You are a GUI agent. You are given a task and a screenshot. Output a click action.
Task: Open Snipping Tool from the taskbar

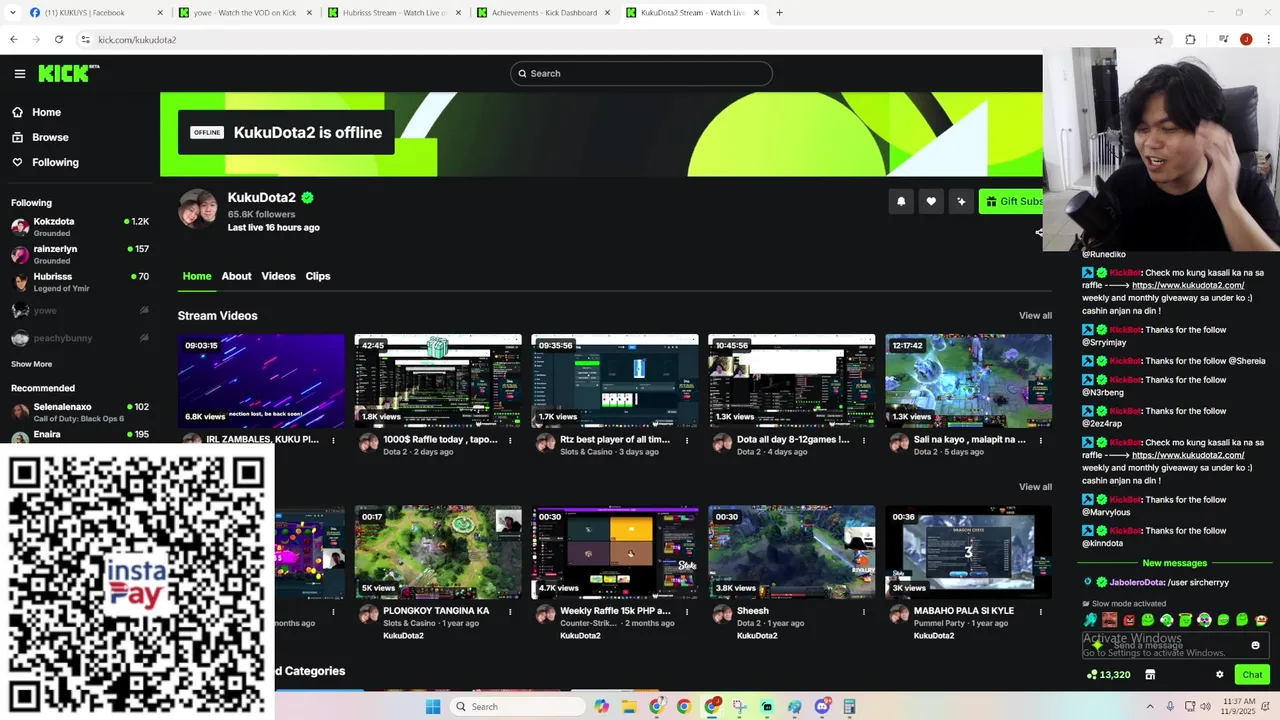pyautogui.click(x=739, y=706)
